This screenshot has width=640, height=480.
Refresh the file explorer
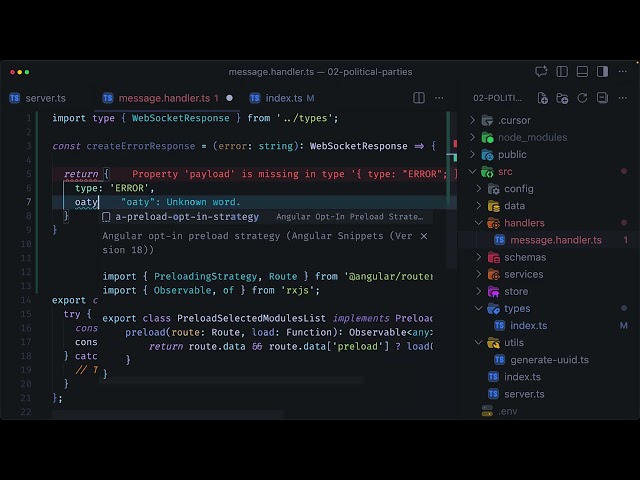pos(582,98)
